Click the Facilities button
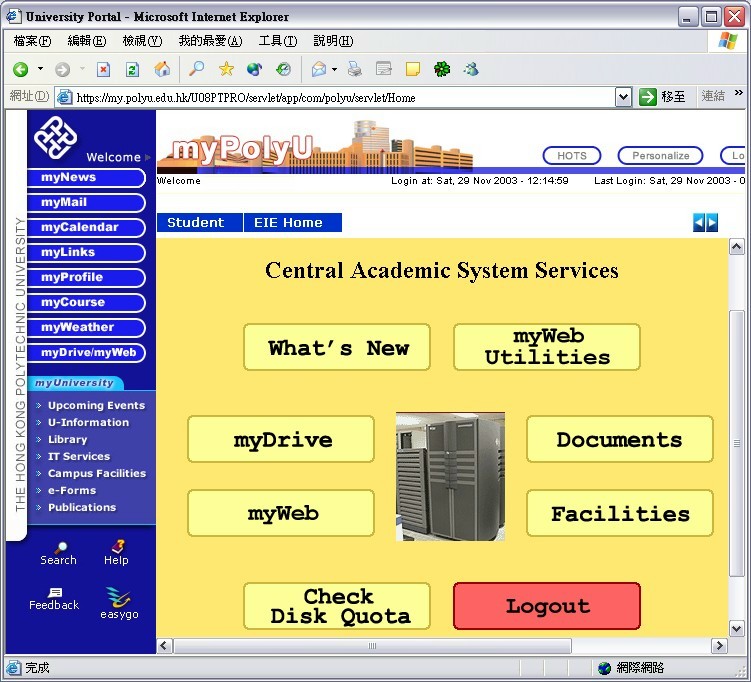This screenshot has height=682, width=751. pos(620,513)
